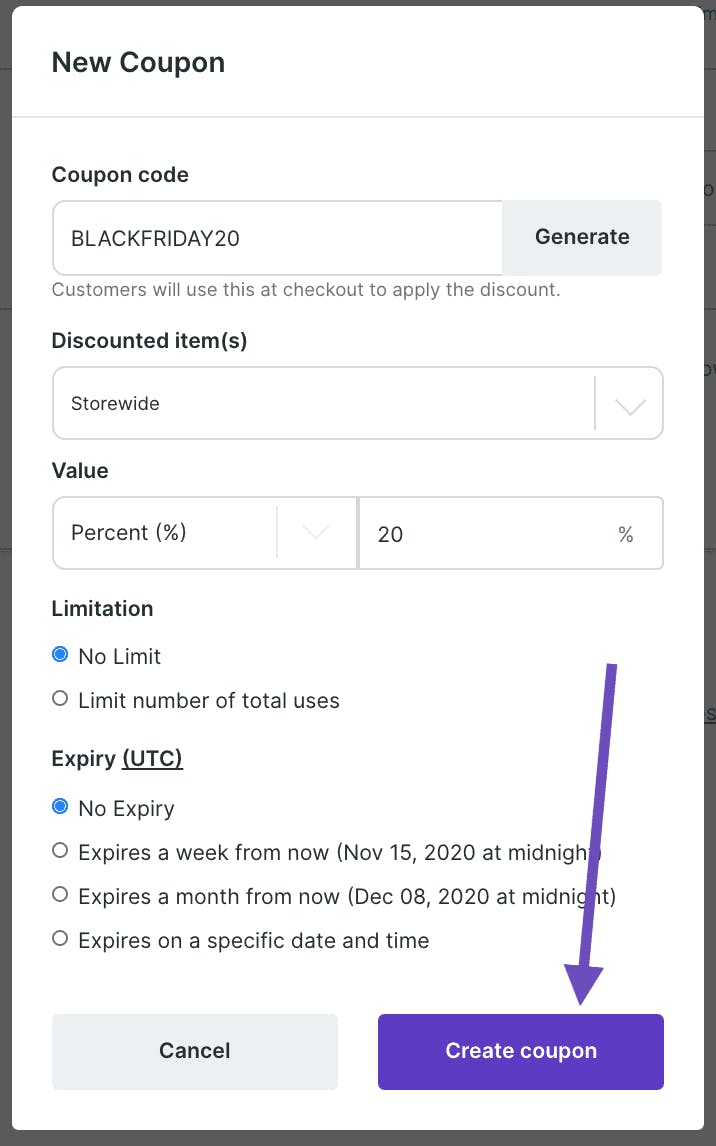Click the % suffix in value field
This screenshot has width=716, height=1146.
click(x=625, y=535)
